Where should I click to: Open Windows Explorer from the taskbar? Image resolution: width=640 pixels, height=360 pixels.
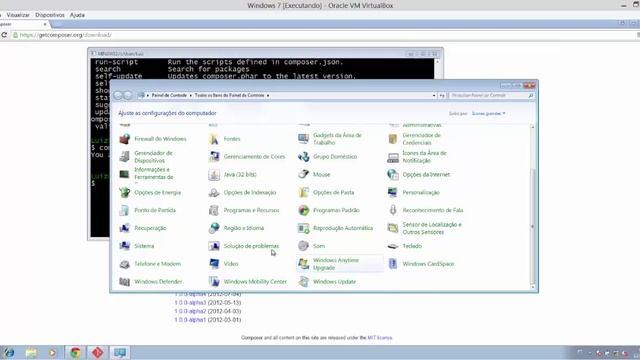pyautogui.click(x=31, y=353)
